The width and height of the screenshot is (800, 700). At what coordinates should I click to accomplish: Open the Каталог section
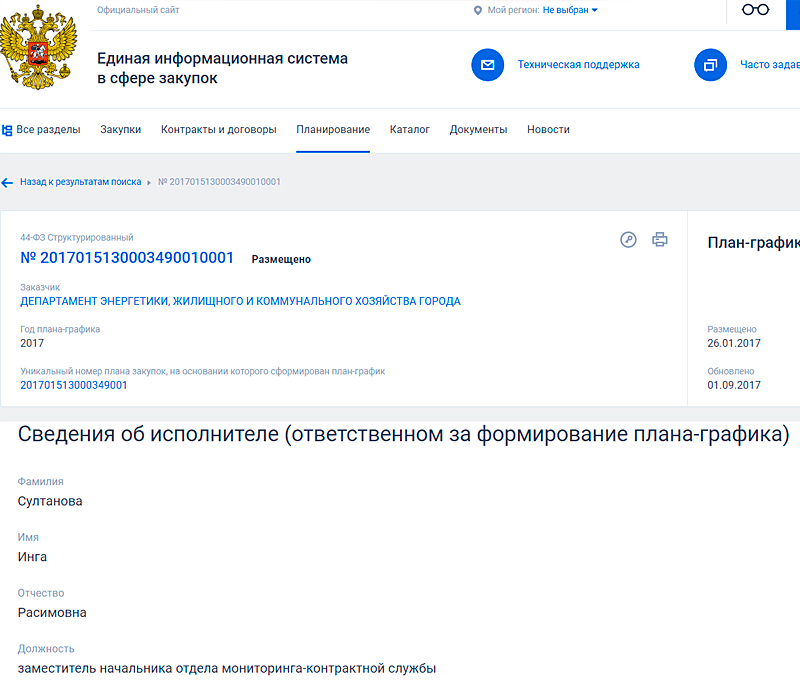[x=410, y=129]
